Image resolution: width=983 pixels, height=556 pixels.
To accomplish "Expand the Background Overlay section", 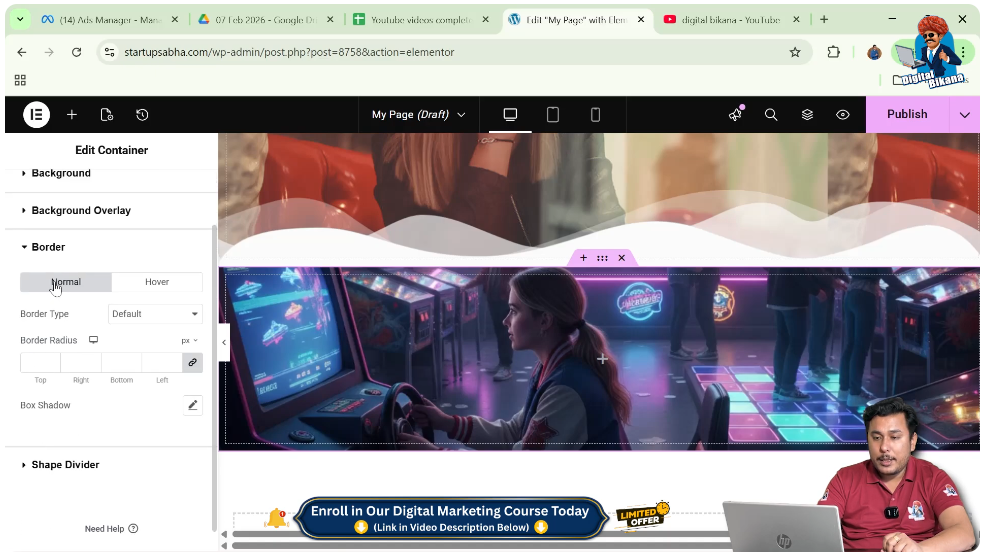I will [81, 211].
